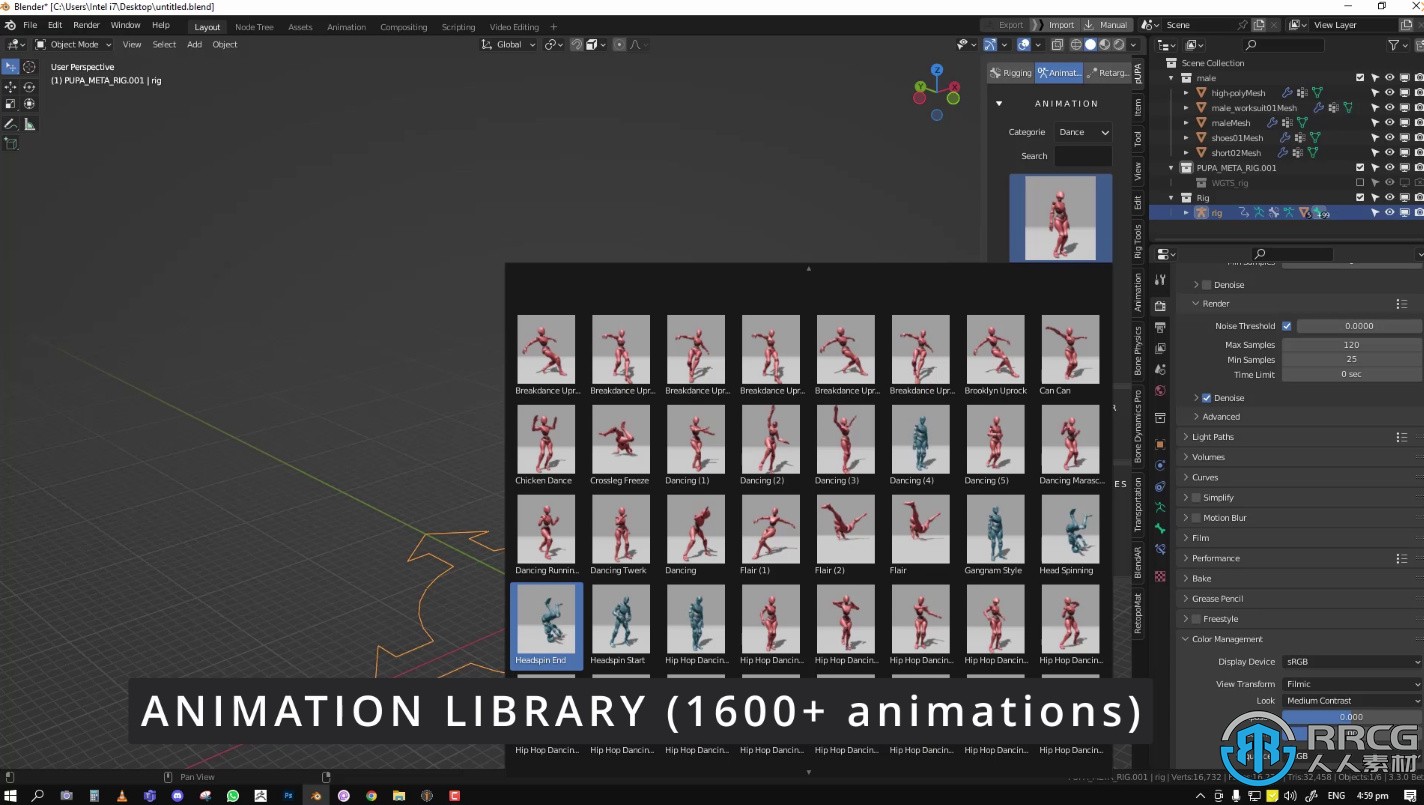1424x805 pixels.
Task: Select the Select Box tool
Action: (10, 67)
